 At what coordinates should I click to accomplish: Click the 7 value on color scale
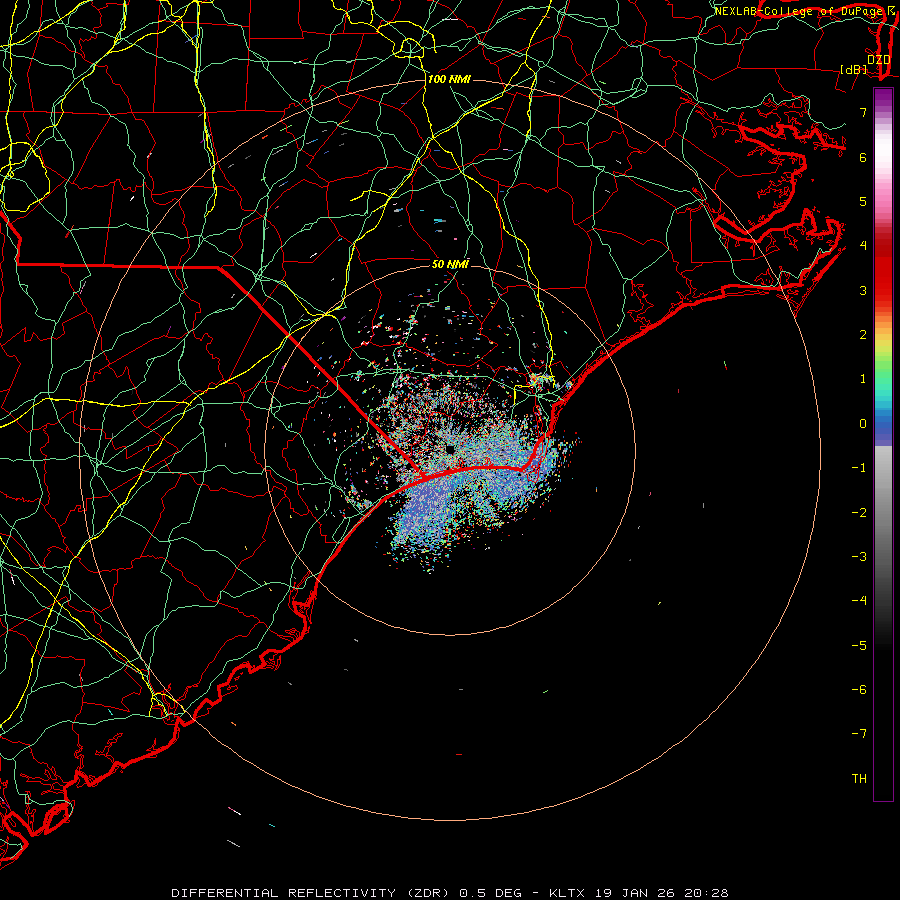(863, 112)
